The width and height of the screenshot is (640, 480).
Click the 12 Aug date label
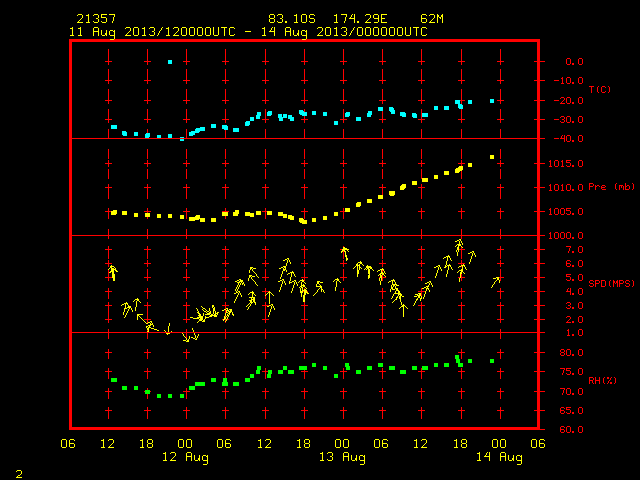click(x=185, y=457)
